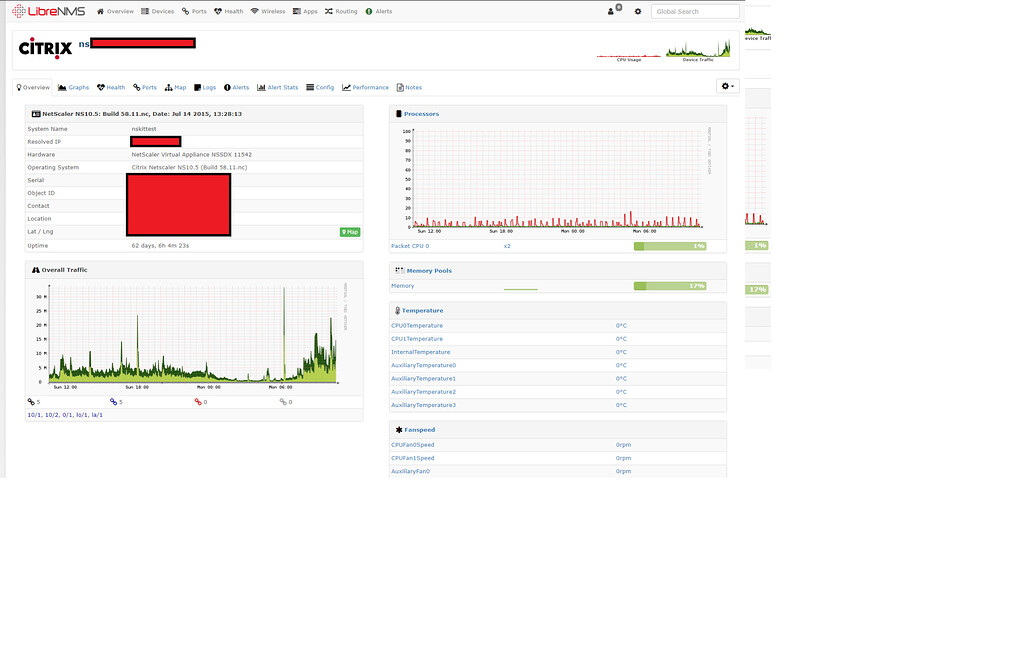Click the blue ports-up link icon showing 5
The width and height of the screenshot is (1024, 662).
click(114, 402)
